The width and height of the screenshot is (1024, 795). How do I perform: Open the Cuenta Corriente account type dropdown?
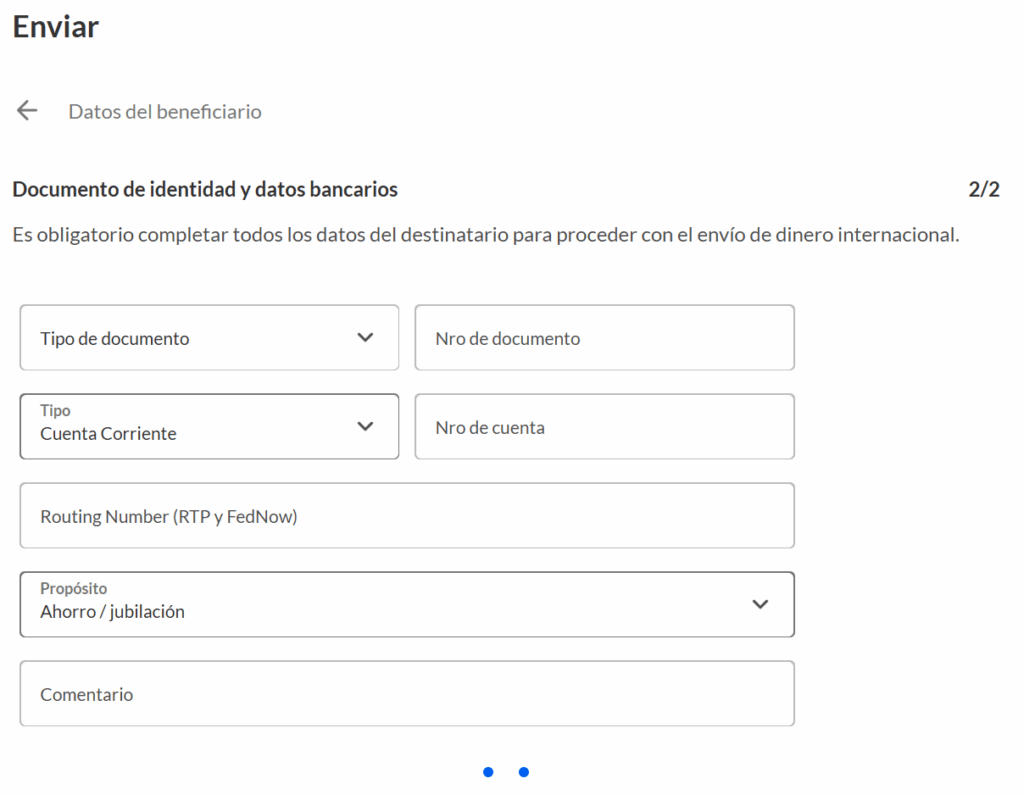(190, 428)
